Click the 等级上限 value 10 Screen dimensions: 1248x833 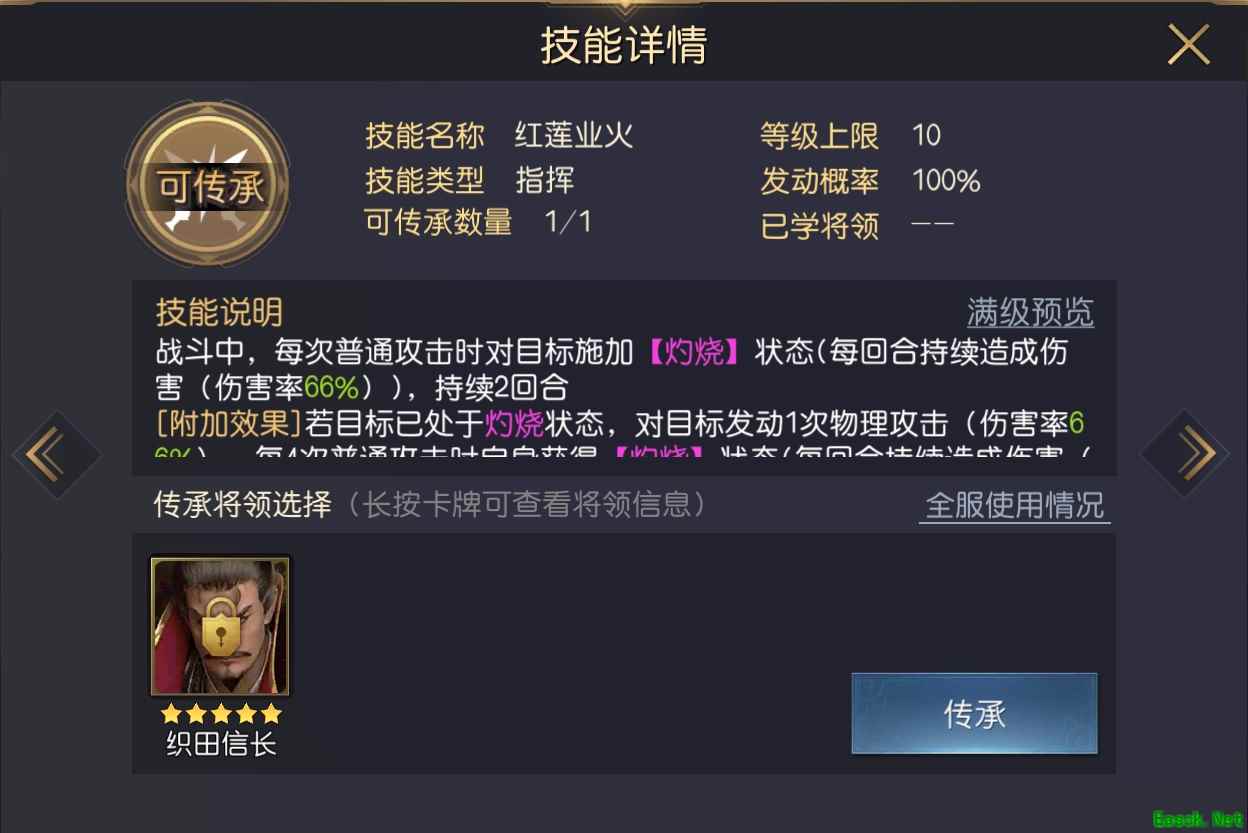coord(926,135)
